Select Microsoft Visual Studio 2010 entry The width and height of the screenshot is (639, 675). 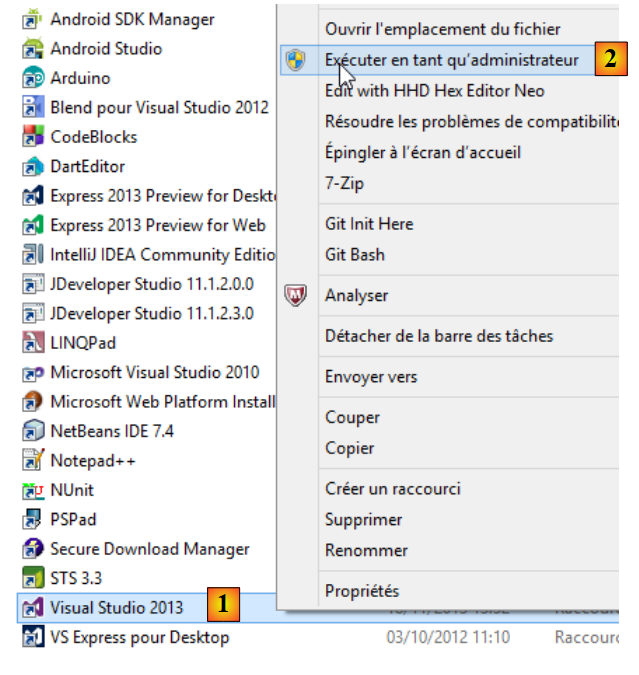pos(154,373)
